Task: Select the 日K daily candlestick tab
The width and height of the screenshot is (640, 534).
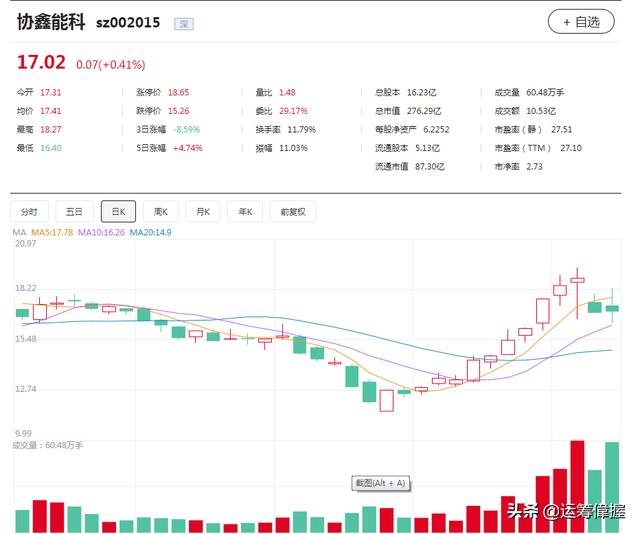Action: 118,211
